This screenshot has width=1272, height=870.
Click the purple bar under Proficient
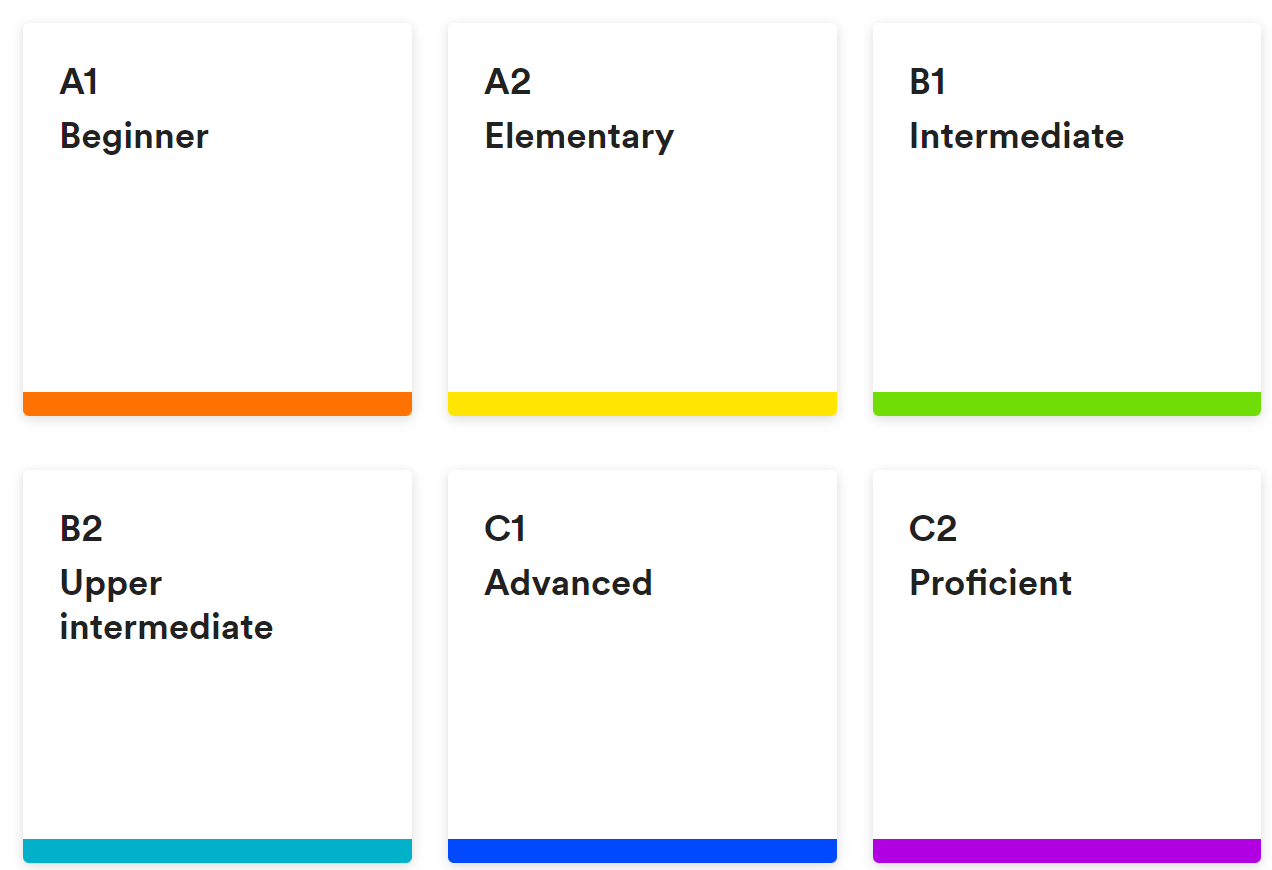tap(1066, 850)
